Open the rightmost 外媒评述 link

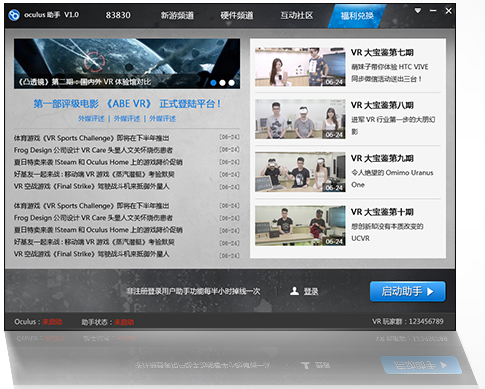[x=163, y=119]
